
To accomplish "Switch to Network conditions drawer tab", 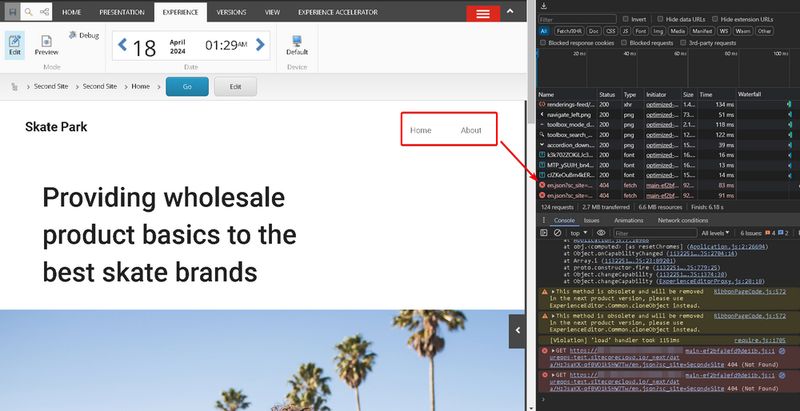I will point(682,220).
